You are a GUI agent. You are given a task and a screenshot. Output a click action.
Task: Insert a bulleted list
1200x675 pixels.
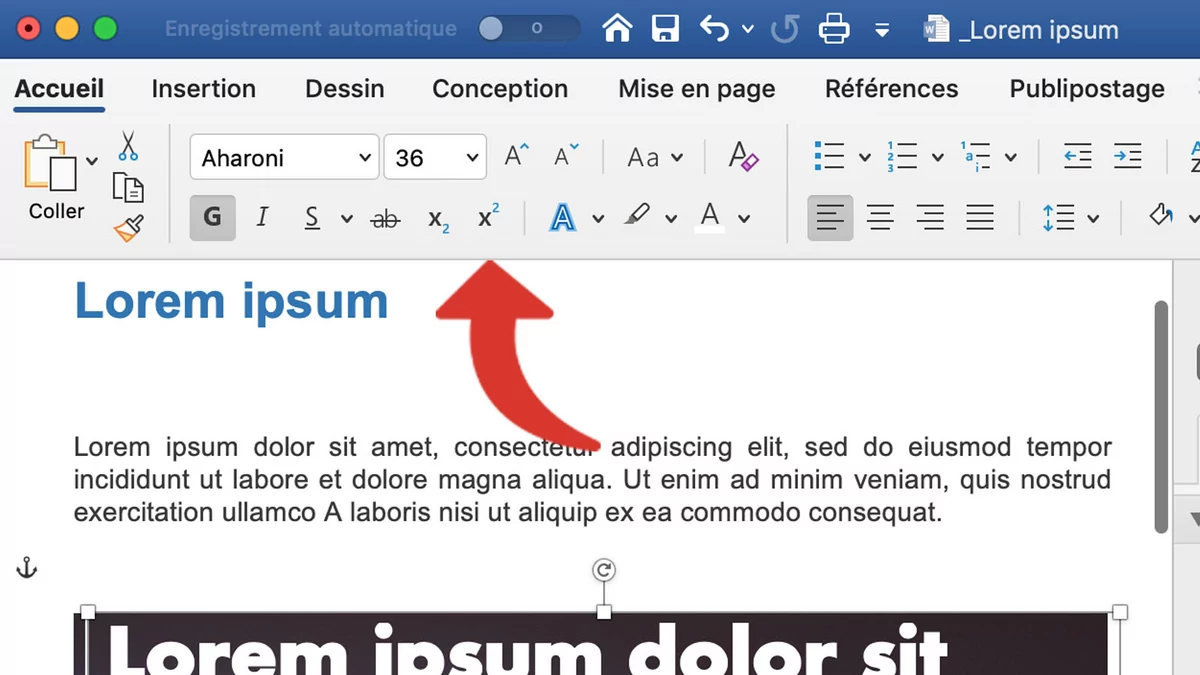830,156
